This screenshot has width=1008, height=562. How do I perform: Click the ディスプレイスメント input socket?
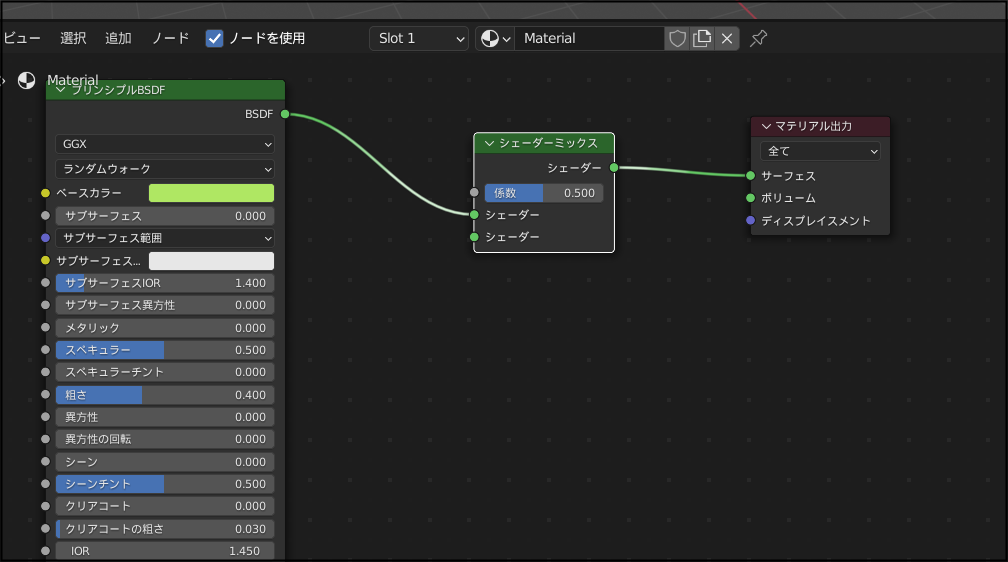(x=750, y=221)
